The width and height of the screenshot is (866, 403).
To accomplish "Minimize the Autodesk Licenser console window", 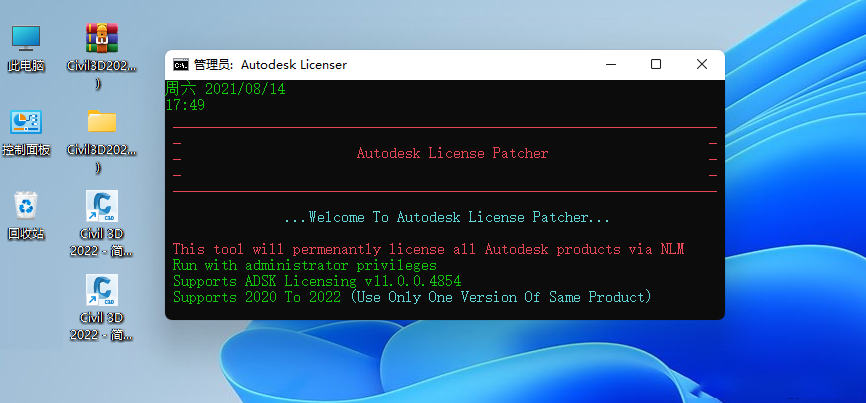I will click(x=610, y=64).
